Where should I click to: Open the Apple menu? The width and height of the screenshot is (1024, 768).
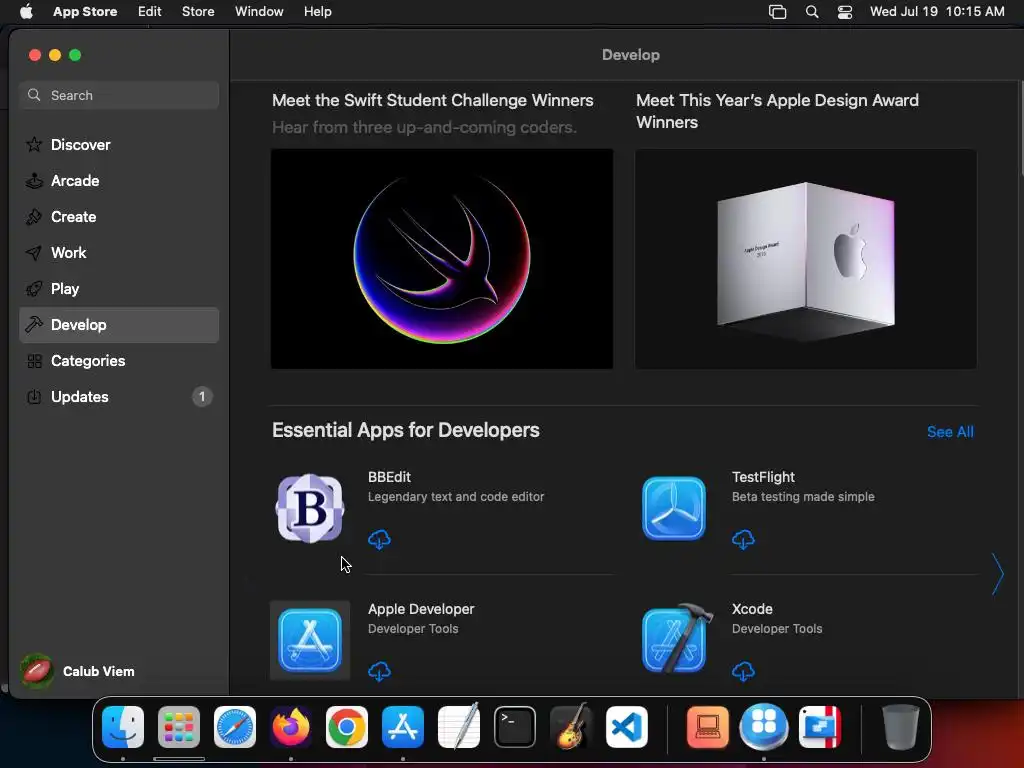tap(26, 12)
